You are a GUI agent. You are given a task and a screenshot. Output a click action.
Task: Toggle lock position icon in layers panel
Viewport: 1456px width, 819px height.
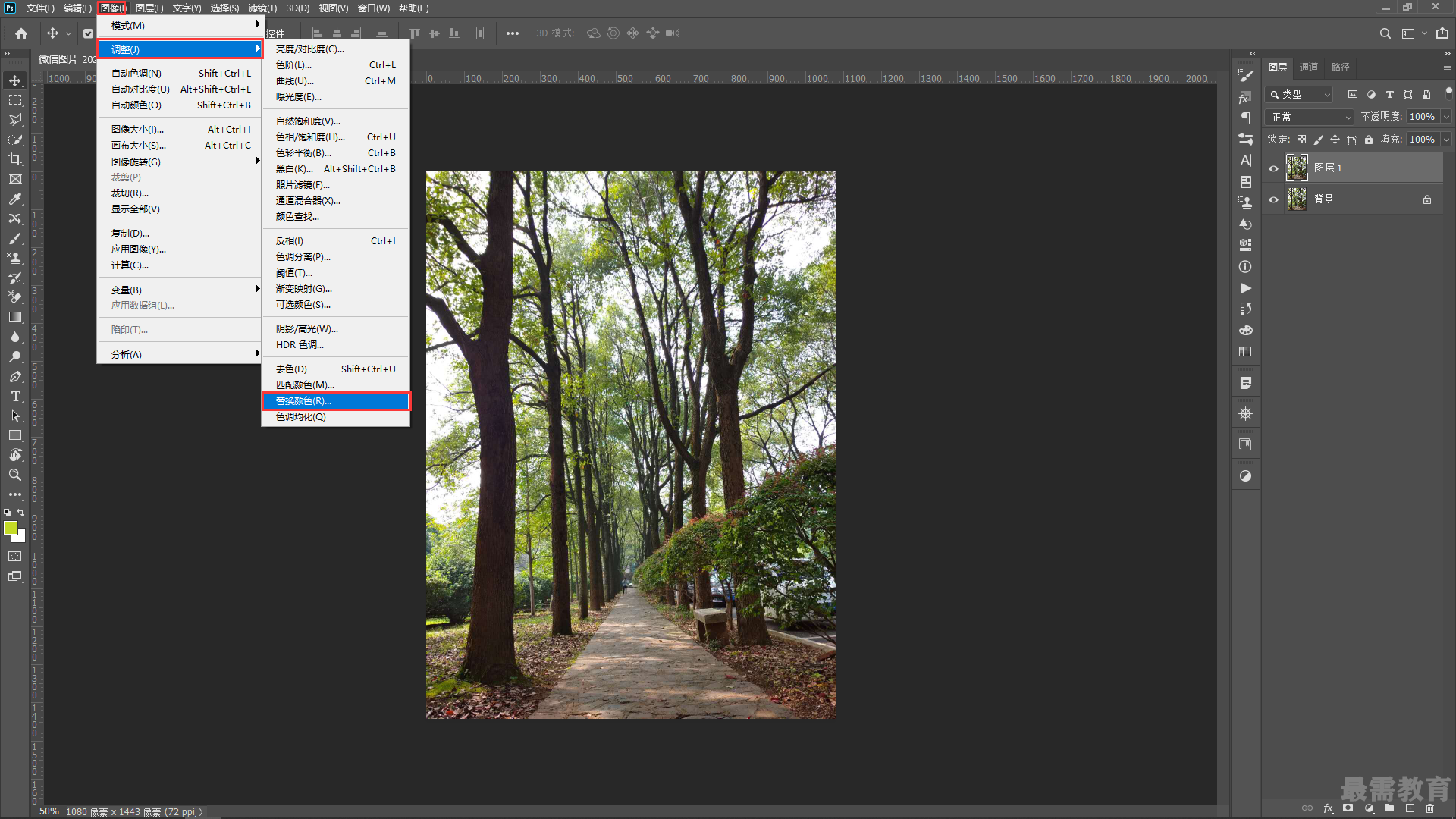[x=1335, y=140]
